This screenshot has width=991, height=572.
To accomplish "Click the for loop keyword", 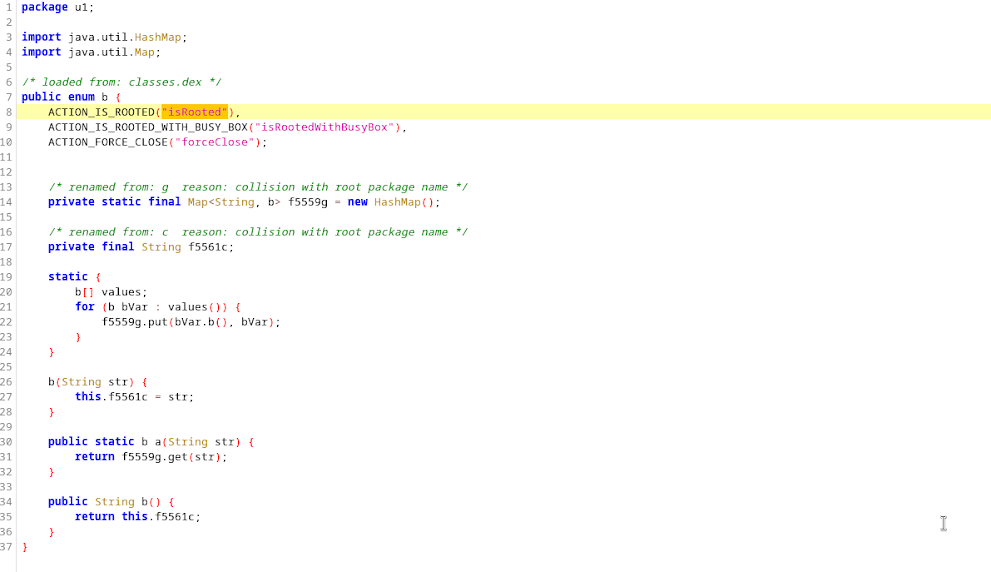I will point(85,307).
